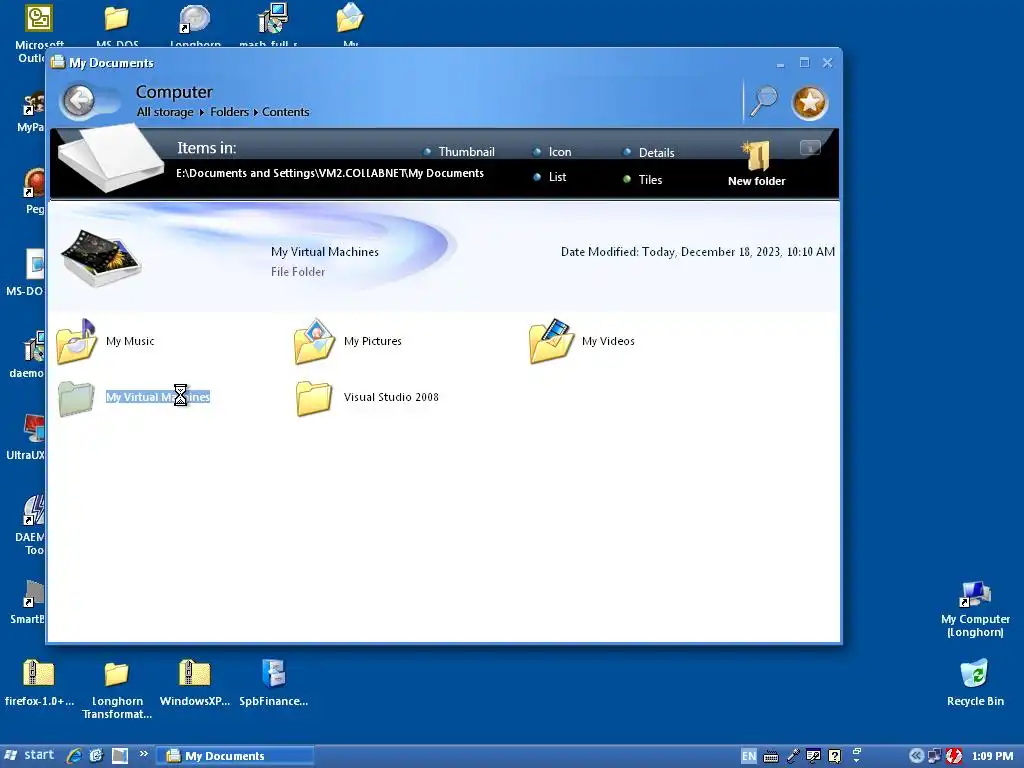This screenshot has height=768, width=1024.
Task: Click the small panel toggle icon right of New folder
Action: [810, 148]
